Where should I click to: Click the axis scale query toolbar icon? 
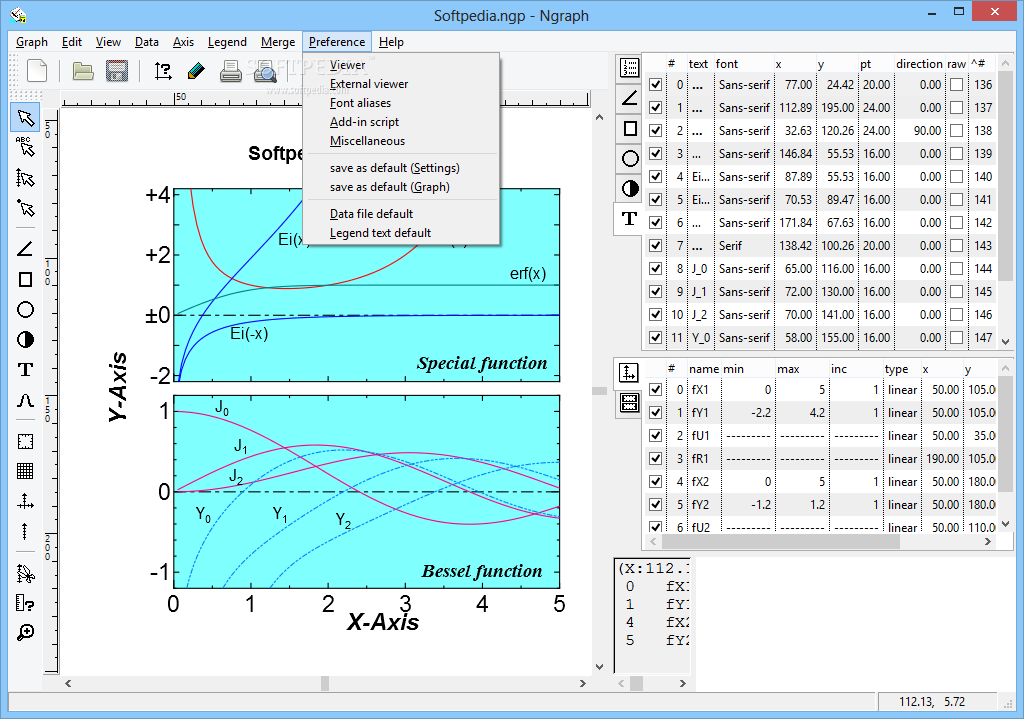tap(163, 71)
